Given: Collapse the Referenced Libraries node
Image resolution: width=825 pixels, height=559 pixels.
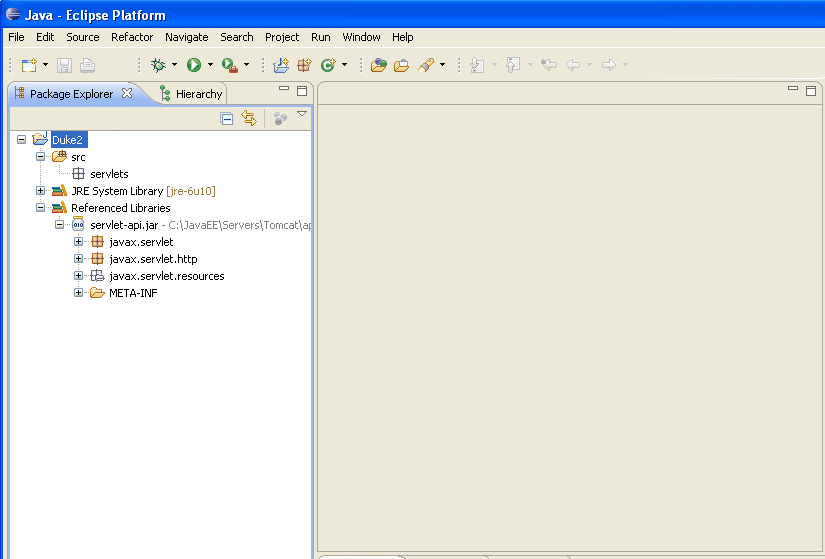Looking at the screenshot, I should 41,207.
